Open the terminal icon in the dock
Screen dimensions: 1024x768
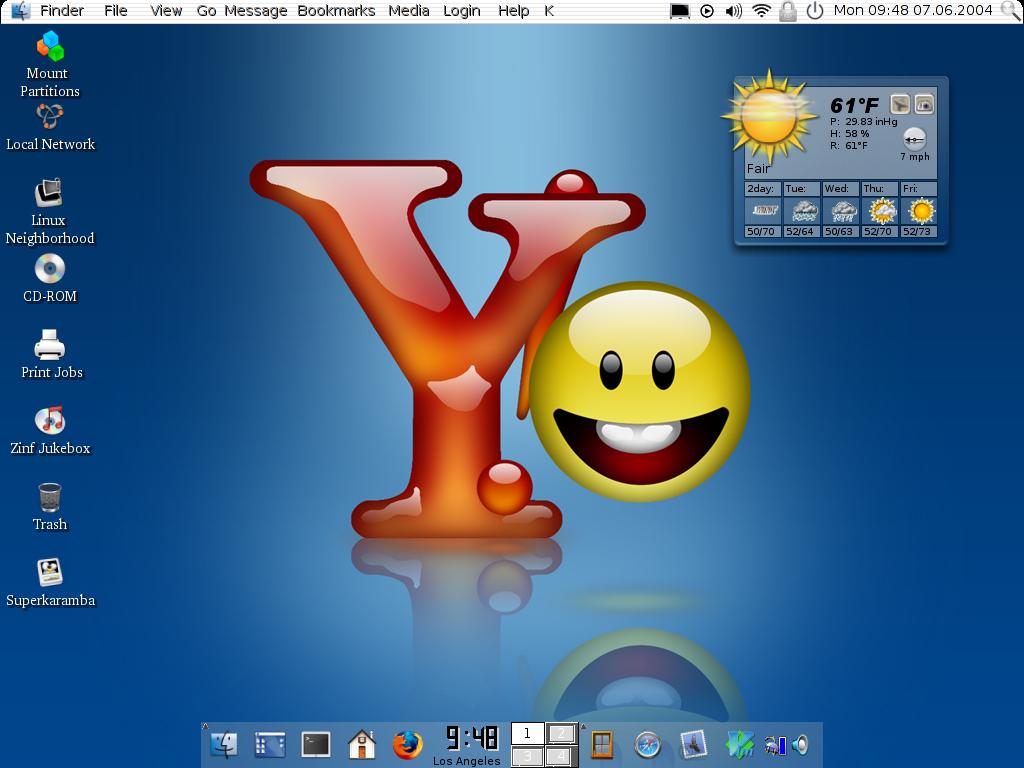click(x=315, y=744)
